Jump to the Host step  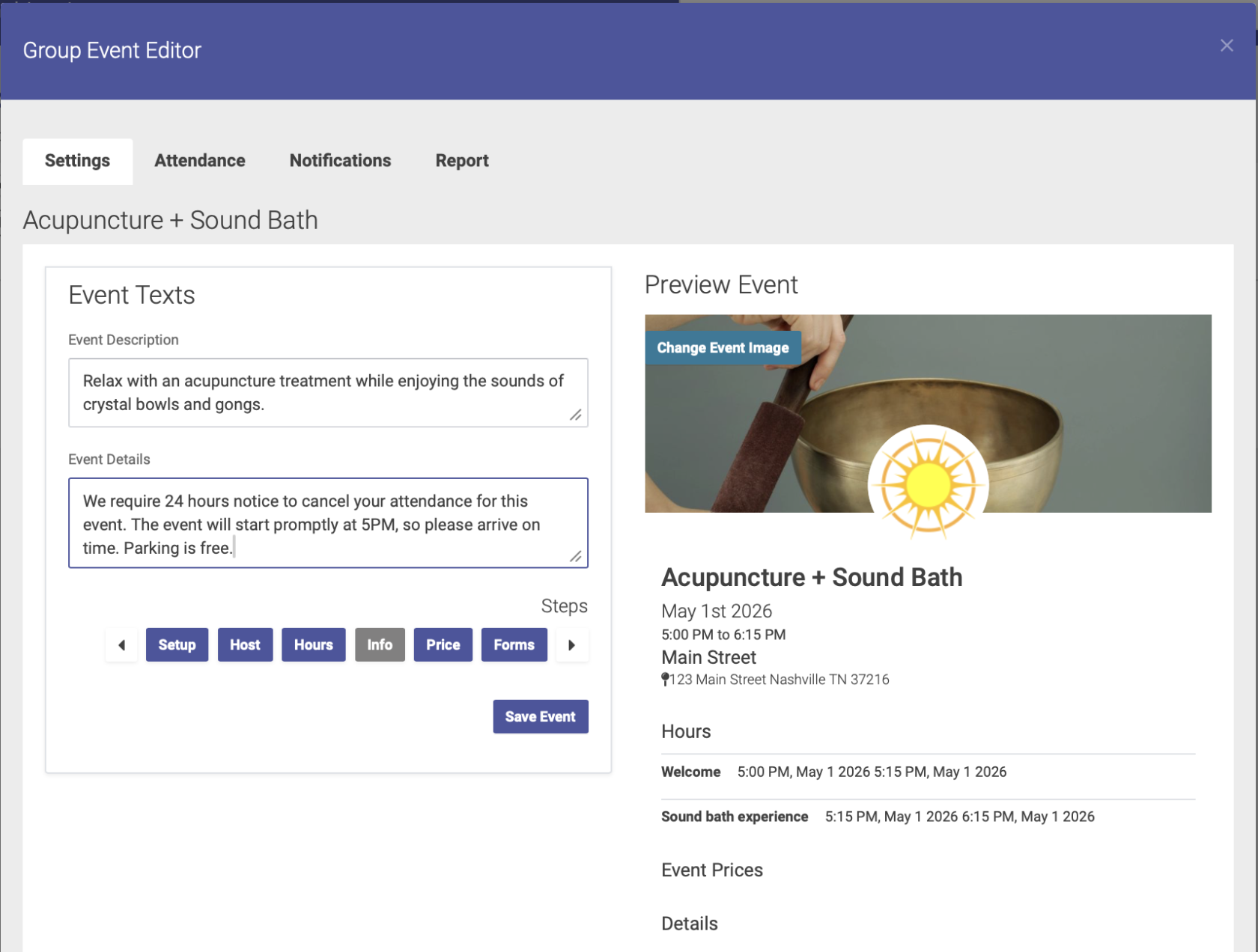pyautogui.click(x=245, y=644)
